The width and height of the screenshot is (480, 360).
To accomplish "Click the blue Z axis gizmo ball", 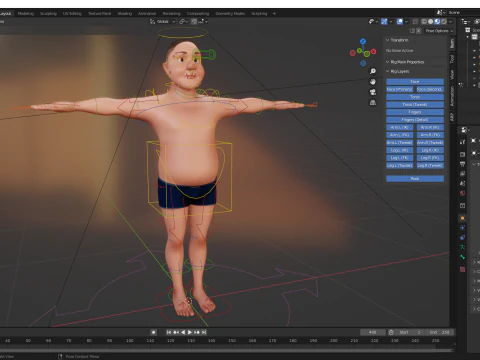I will pos(363,42).
